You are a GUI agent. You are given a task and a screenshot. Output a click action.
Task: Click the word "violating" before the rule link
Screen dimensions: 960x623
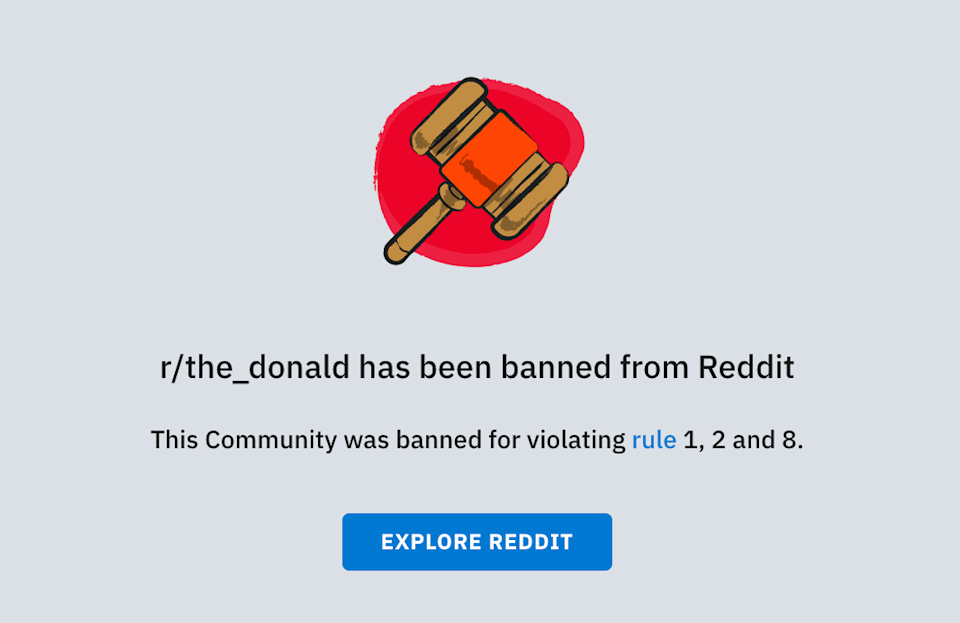[576, 440]
